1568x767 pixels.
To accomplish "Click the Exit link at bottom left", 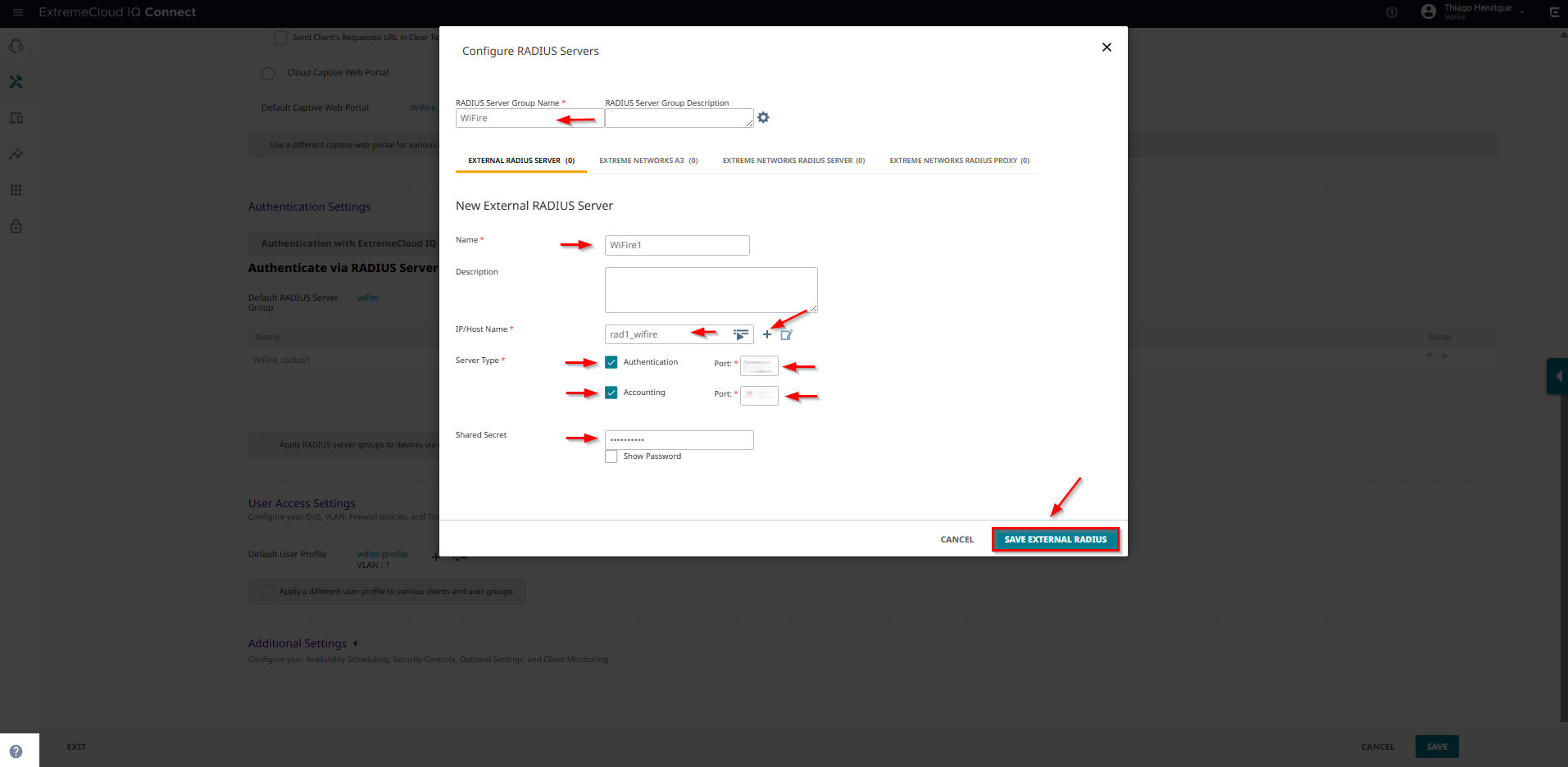I will [x=76, y=747].
